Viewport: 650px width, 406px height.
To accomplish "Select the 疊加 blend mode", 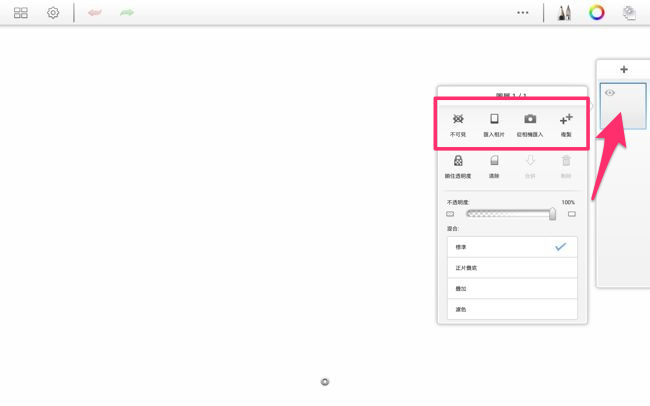I will (512, 289).
